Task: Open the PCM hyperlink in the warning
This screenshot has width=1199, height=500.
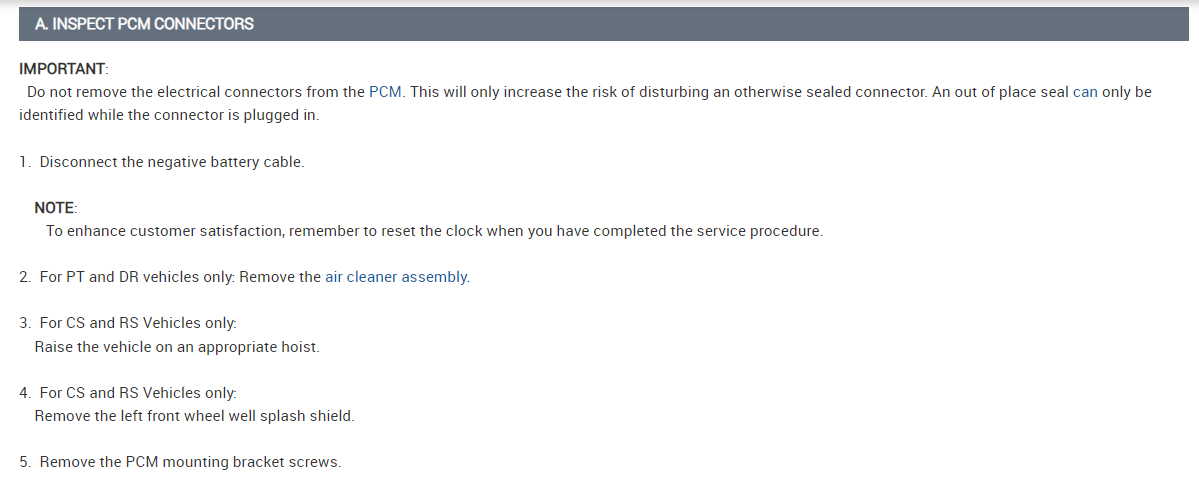Action: [x=385, y=92]
